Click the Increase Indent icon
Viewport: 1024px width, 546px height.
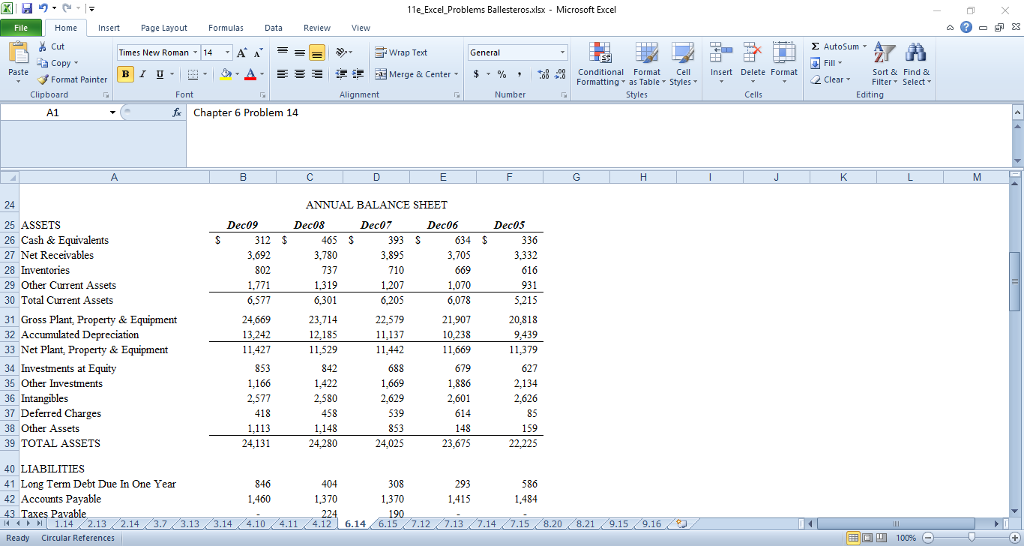point(357,74)
